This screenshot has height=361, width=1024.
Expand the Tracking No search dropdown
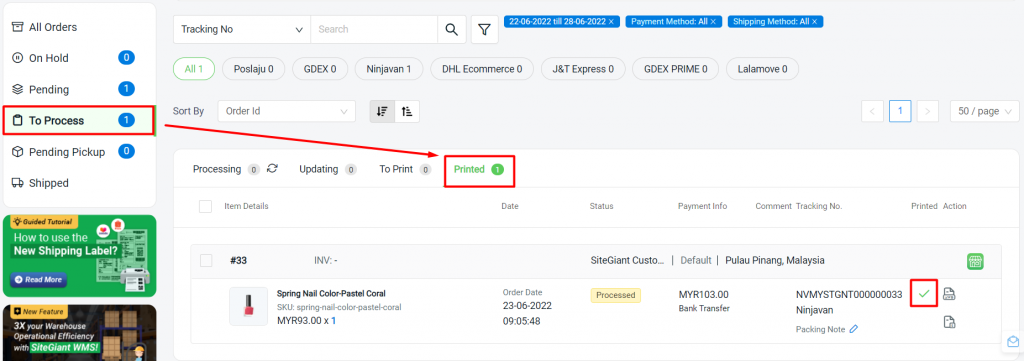point(242,29)
